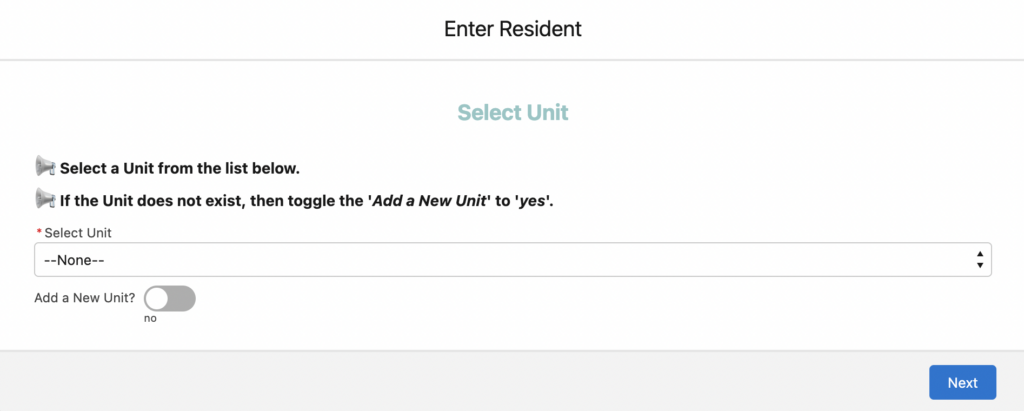Open the Select Unit dropdown

[513, 259]
